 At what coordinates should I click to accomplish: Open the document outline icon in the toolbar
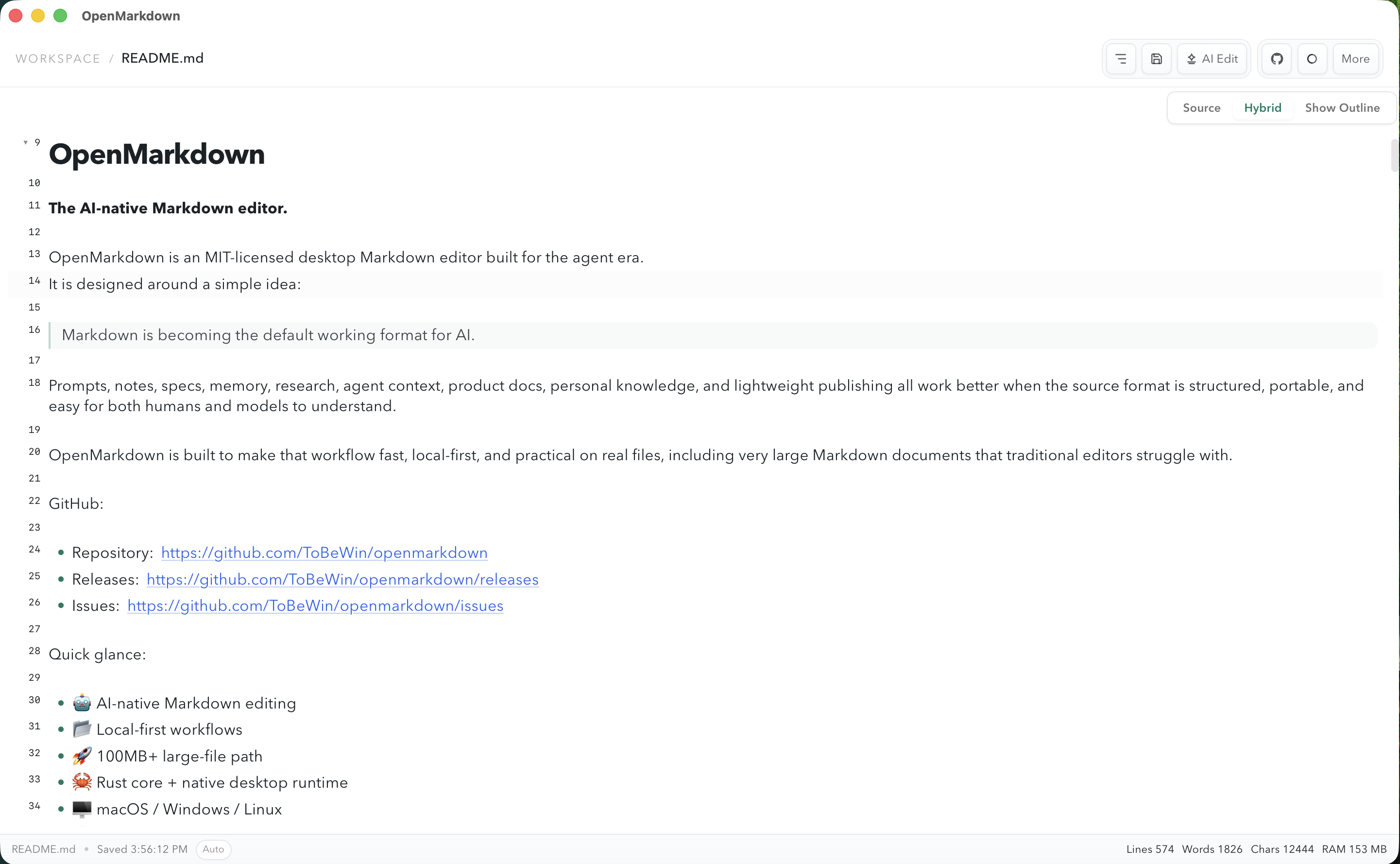1121,58
